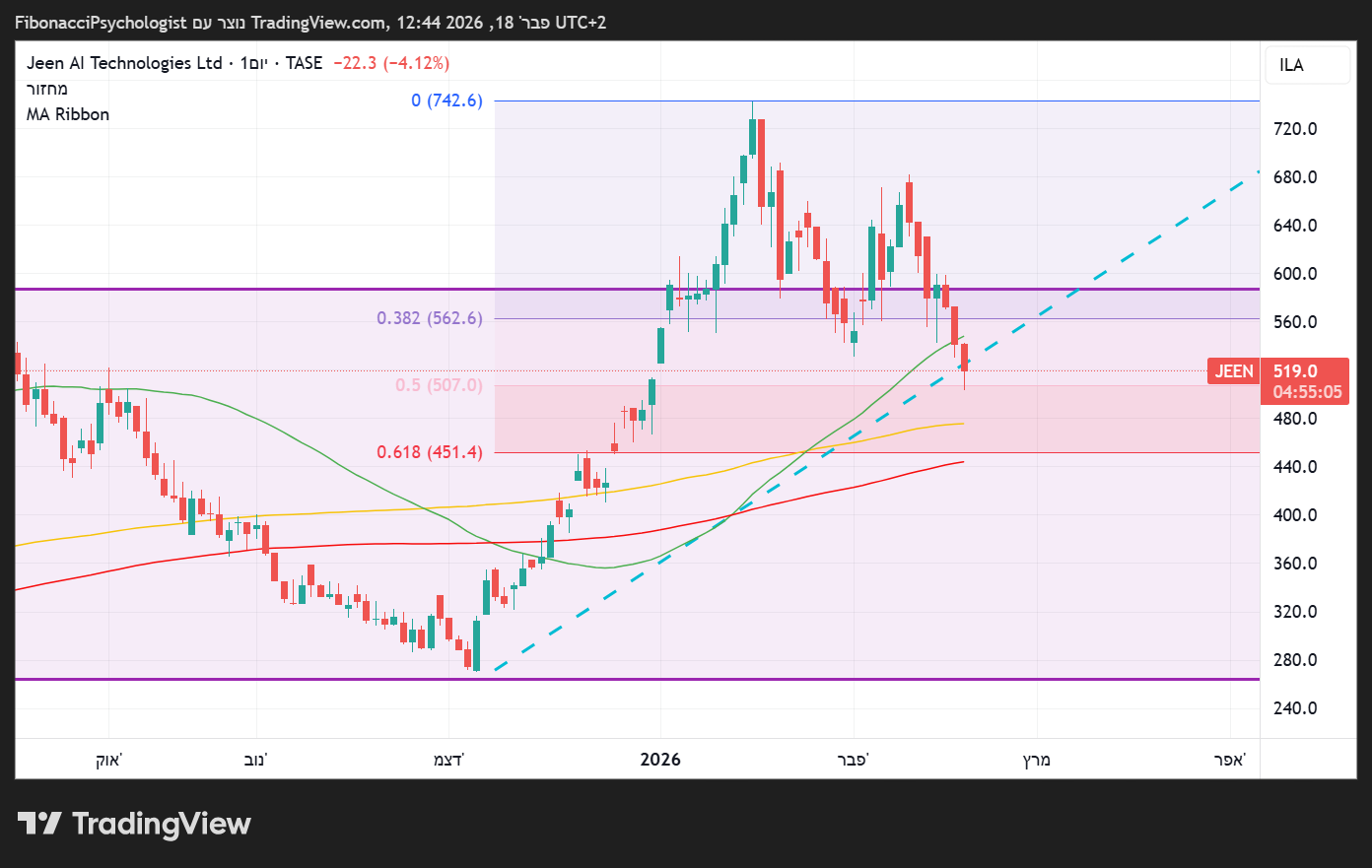This screenshot has width=1372, height=868.
Task: Click the 440.0 price axis label
Action: click(1295, 467)
